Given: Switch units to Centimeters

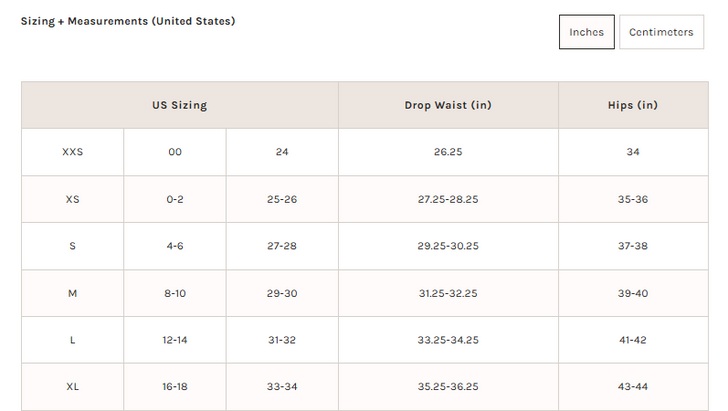Looking at the screenshot, I should 661,32.
